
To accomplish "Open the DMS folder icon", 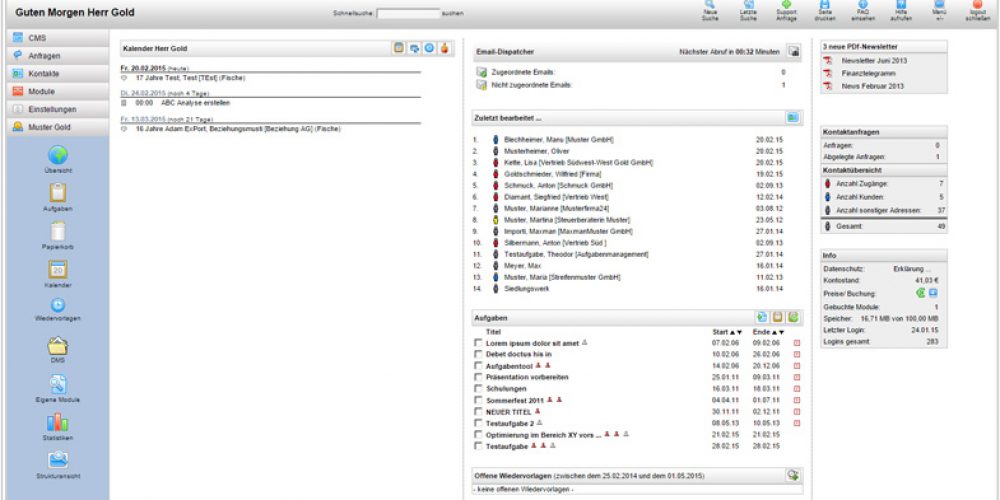I will tap(57, 346).
